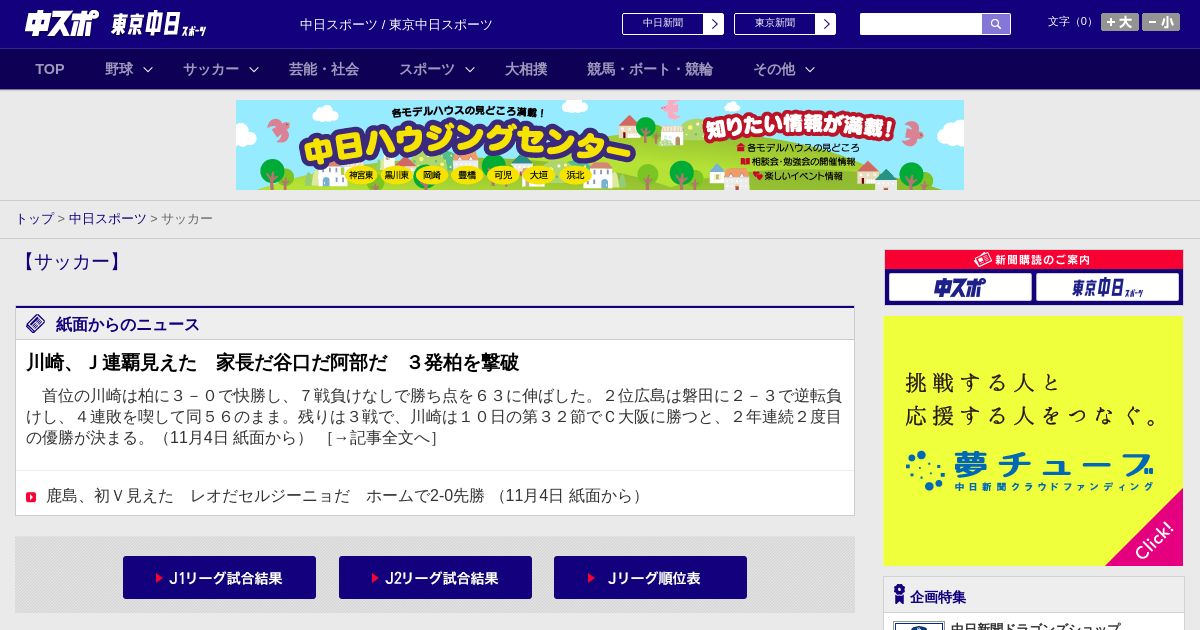The height and width of the screenshot is (630, 1200).
Task: Click 【サッカー】 page heading
Action: (71, 262)
